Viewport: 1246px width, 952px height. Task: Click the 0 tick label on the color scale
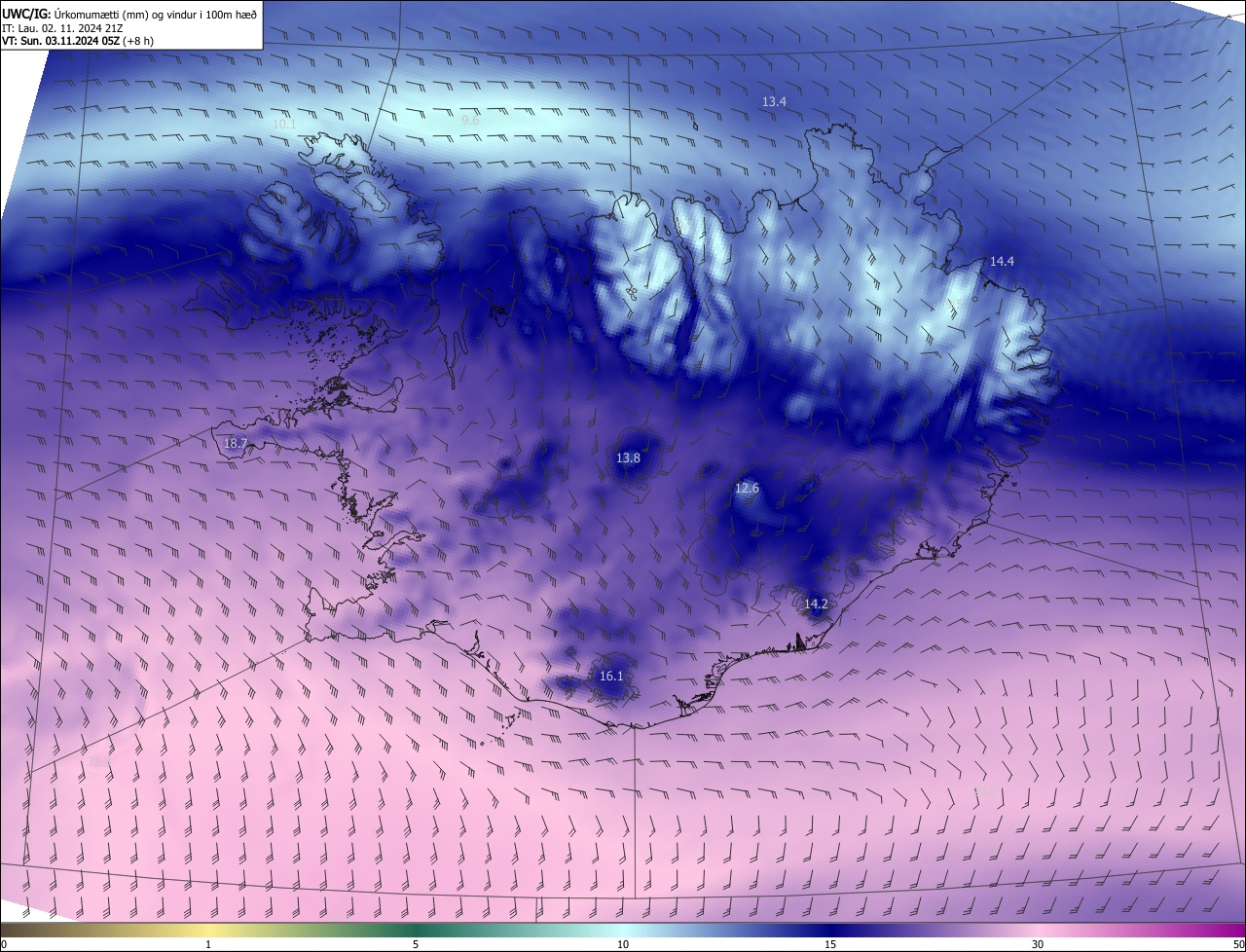(x=4, y=944)
